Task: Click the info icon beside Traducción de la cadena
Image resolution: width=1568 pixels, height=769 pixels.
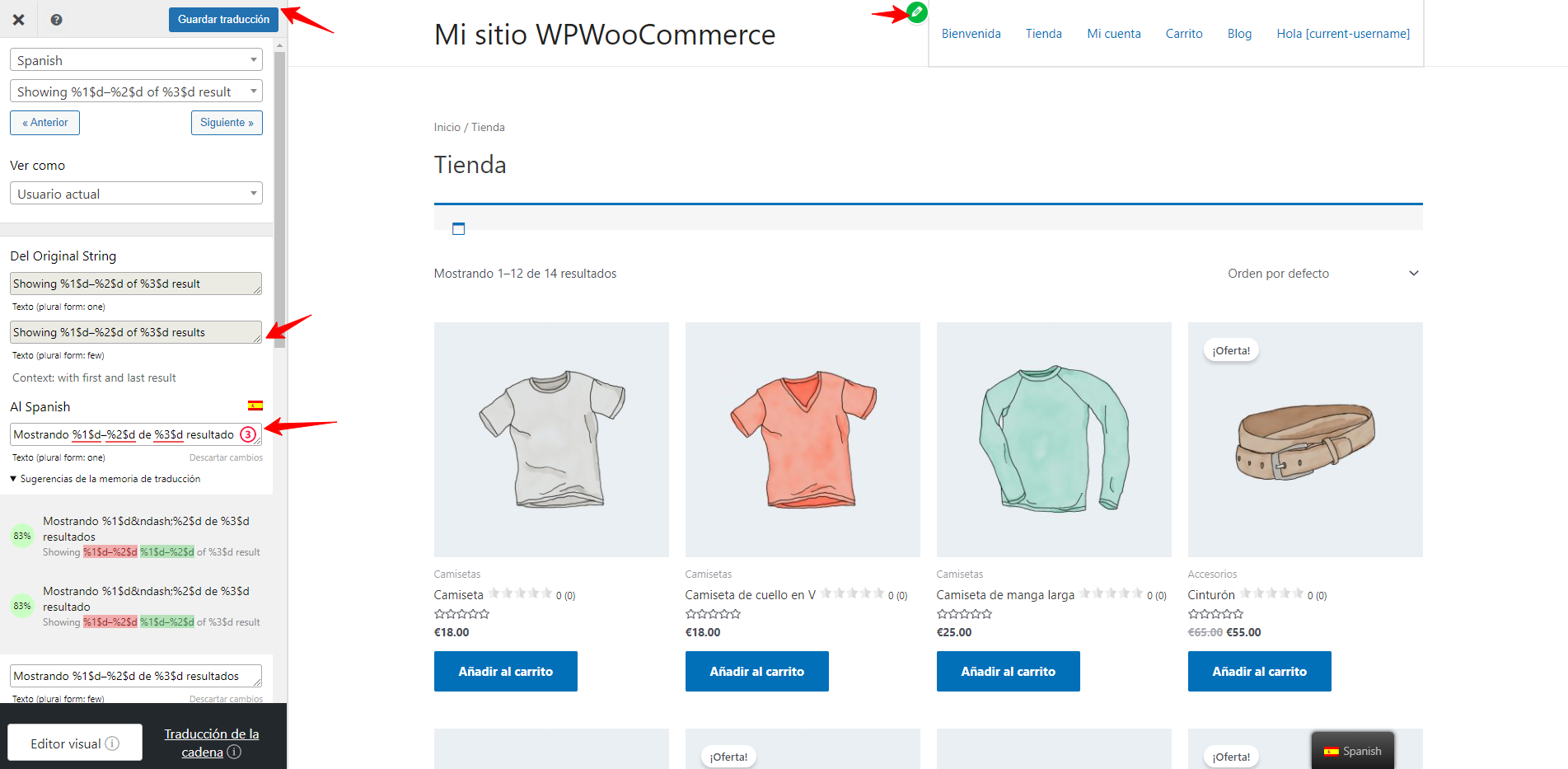Action: (234, 752)
